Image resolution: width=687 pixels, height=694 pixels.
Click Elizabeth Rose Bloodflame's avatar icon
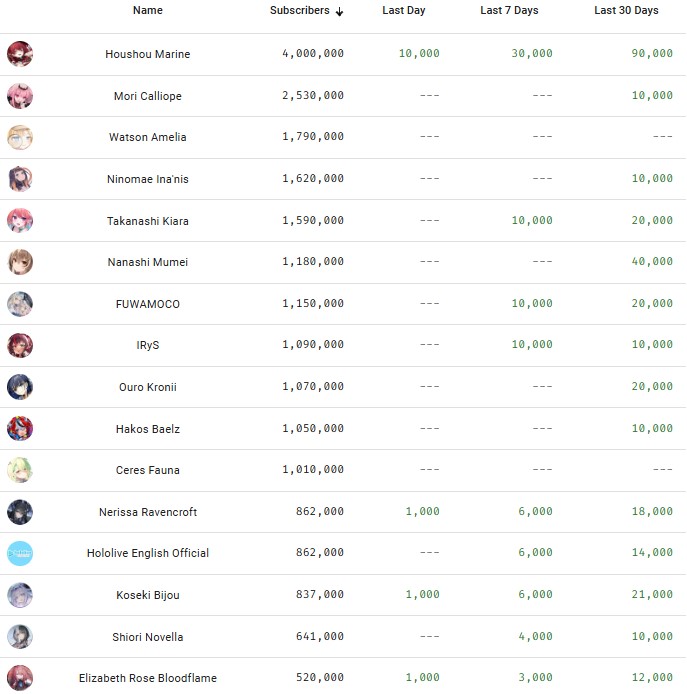point(20,678)
